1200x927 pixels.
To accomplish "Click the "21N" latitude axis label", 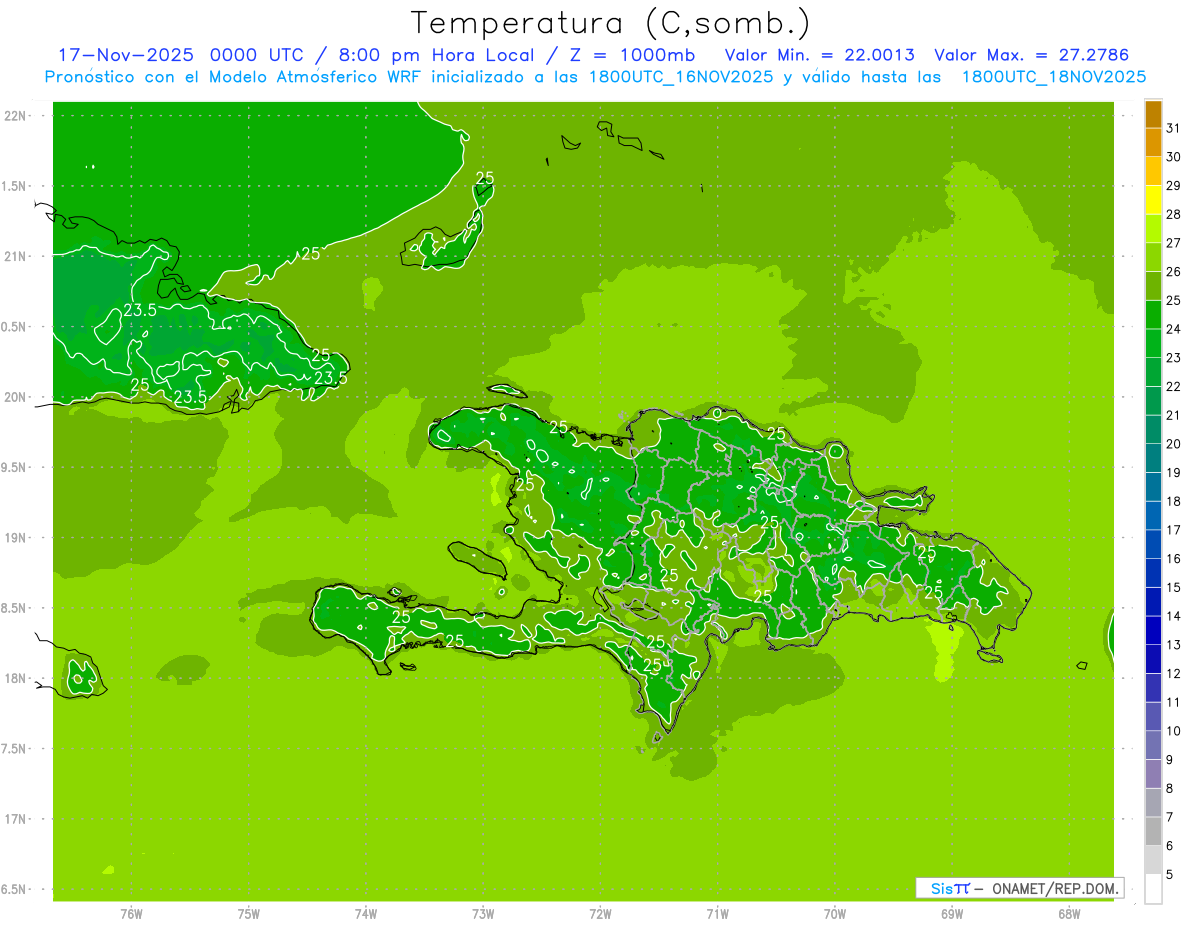I will click(x=17, y=256).
